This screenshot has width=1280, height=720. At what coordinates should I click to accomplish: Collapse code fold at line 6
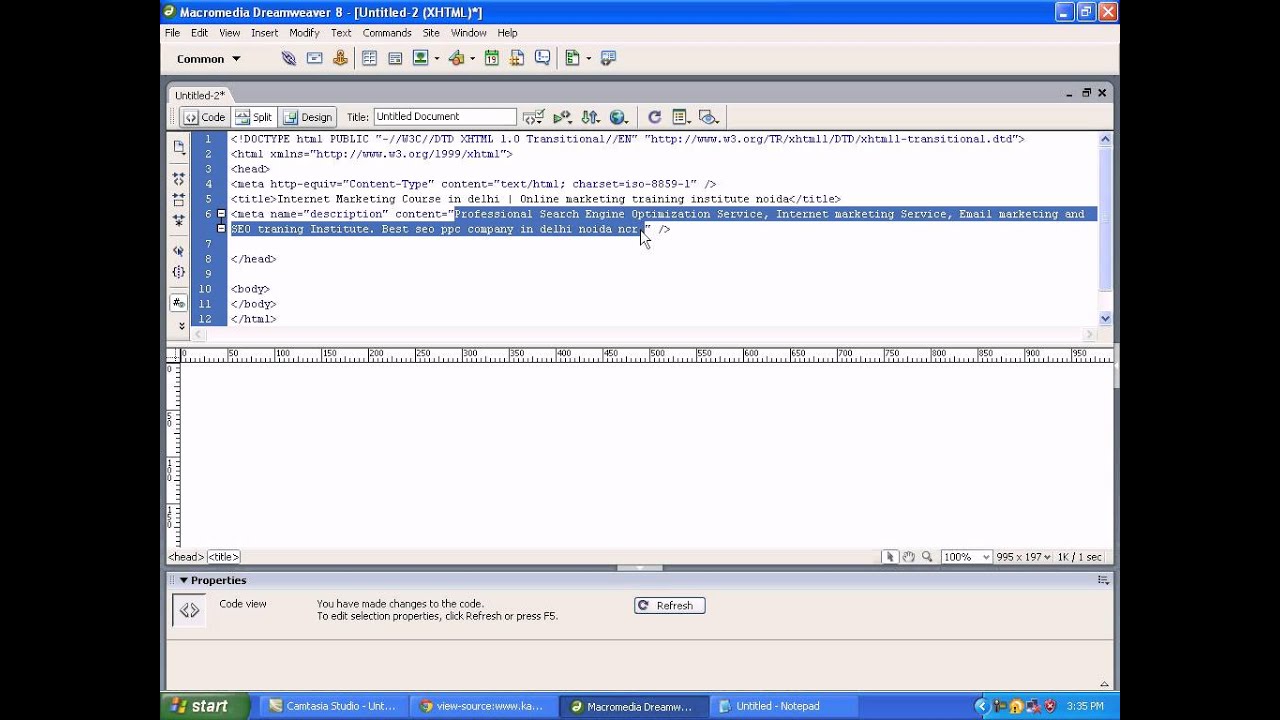click(x=221, y=214)
